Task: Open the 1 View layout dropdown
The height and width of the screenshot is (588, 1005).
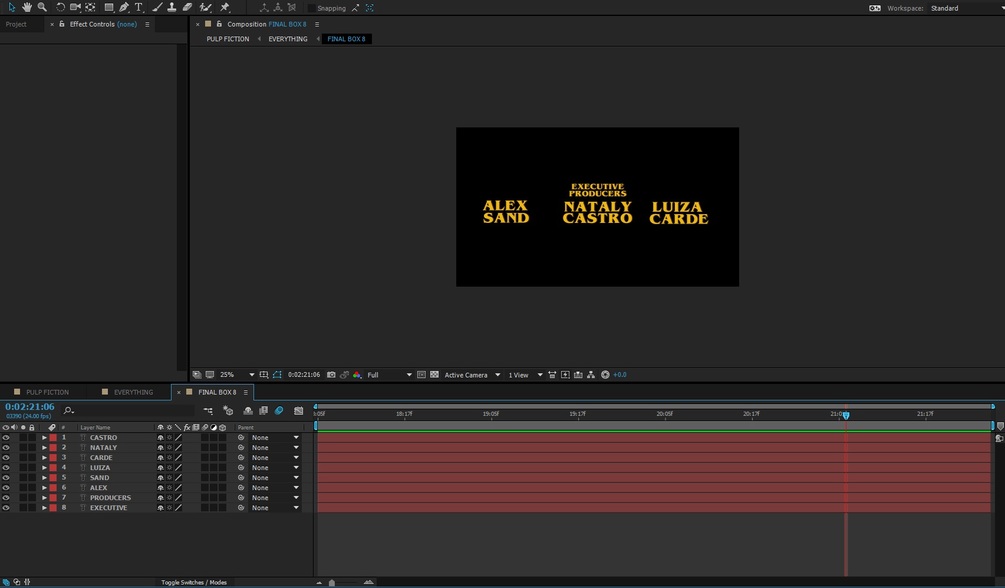Action: (x=525, y=374)
